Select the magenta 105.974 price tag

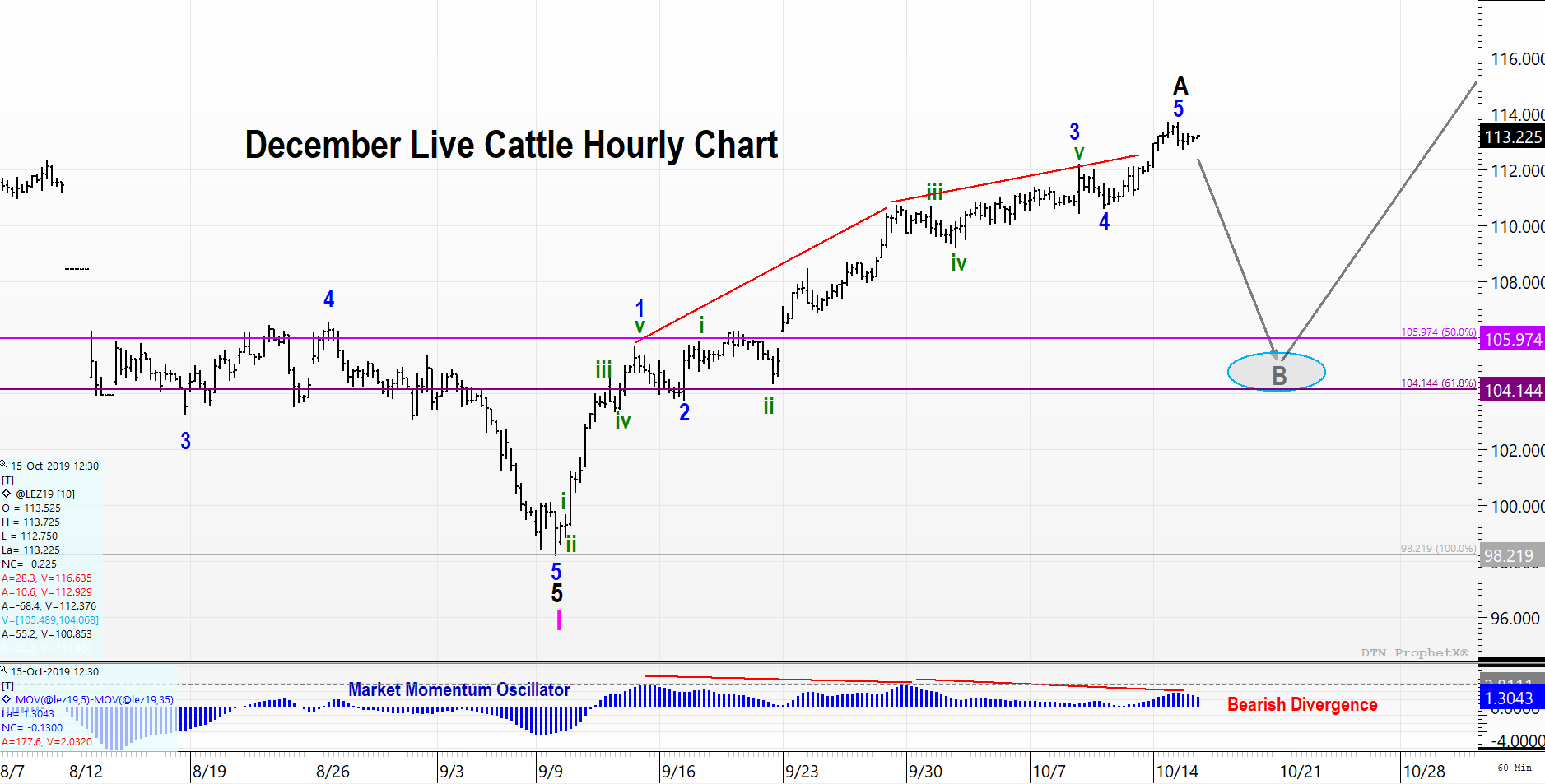click(x=1512, y=339)
